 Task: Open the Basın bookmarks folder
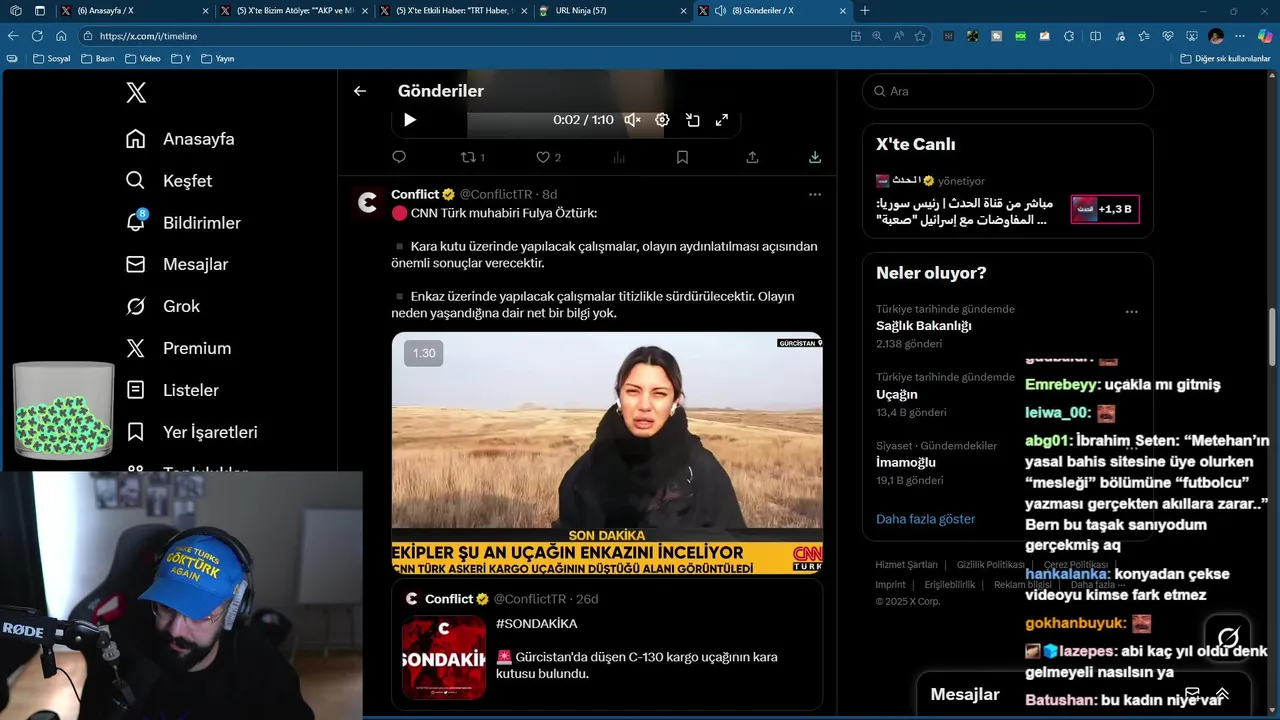pos(98,59)
